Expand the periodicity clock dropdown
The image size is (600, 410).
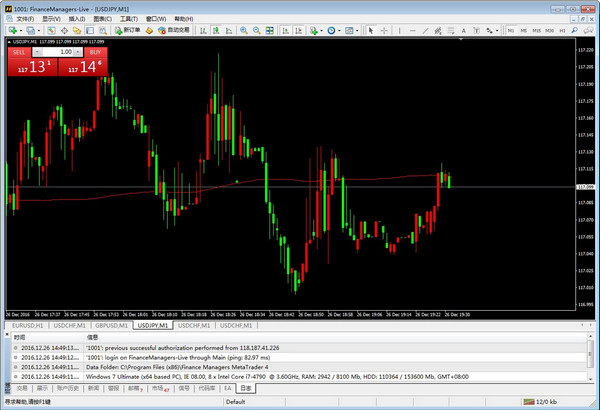337,31
